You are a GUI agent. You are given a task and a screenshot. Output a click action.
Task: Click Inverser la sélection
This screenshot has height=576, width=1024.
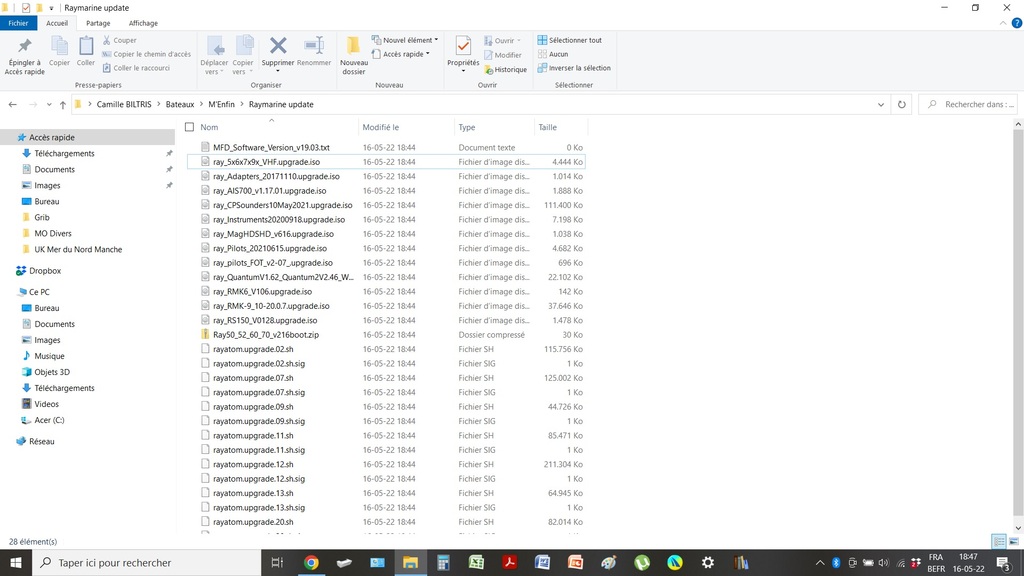point(574,68)
